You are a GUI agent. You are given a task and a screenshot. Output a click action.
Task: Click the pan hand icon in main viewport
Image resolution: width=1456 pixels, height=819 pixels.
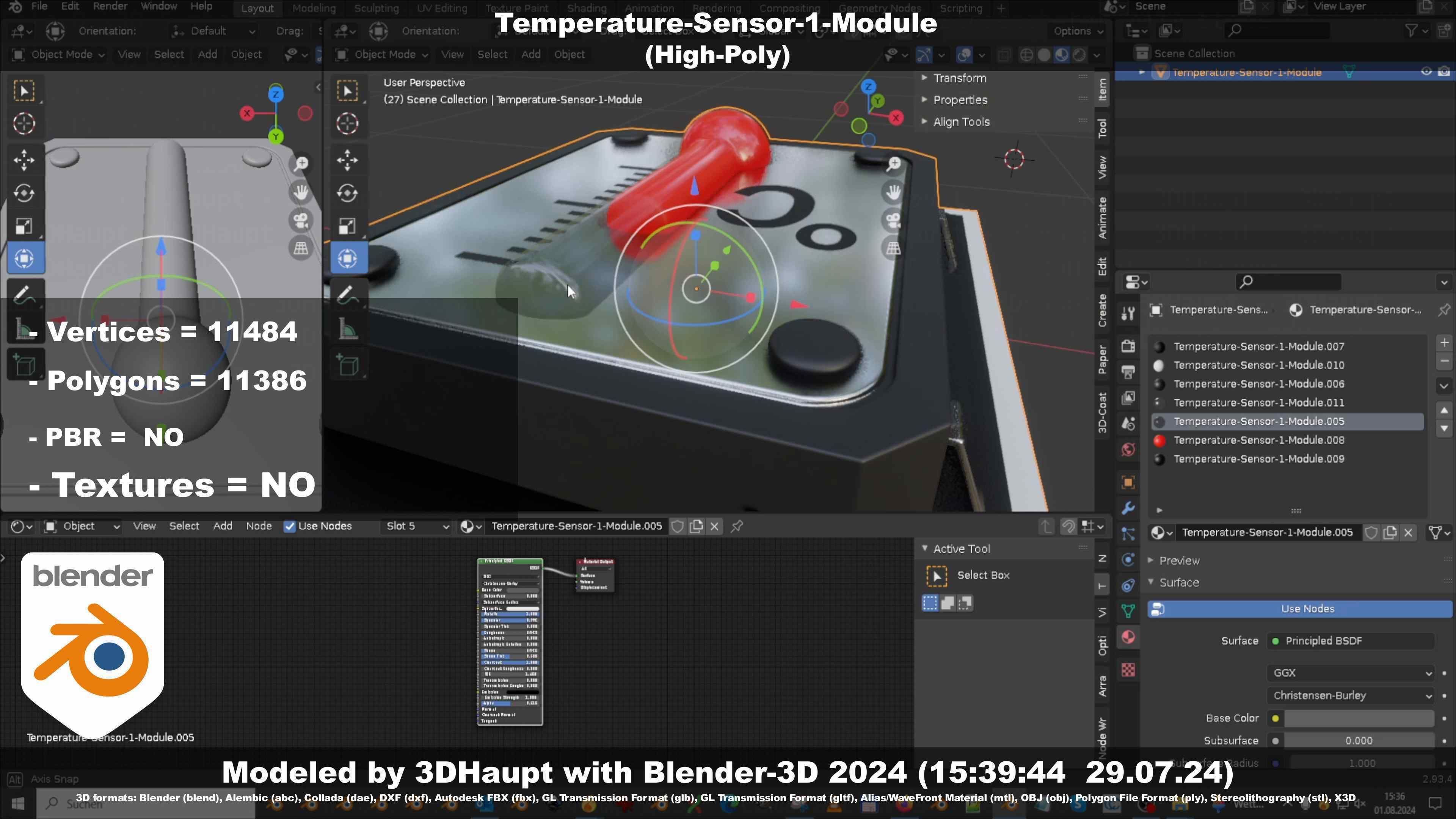[x=894, y=192]
